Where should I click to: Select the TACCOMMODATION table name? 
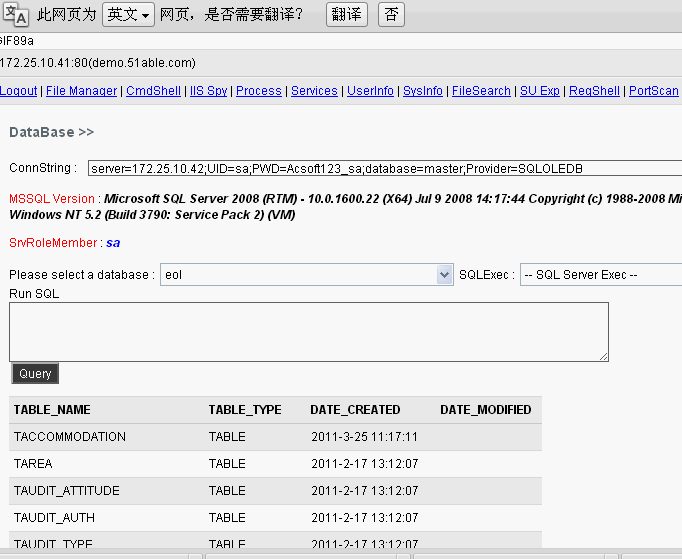click(x=70, y=437)
